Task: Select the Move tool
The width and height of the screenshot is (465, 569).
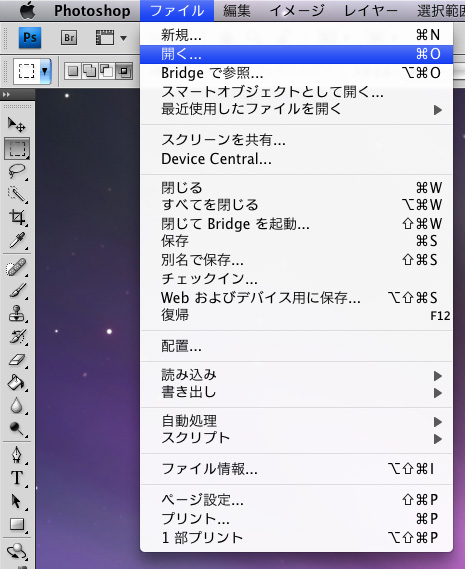Action: pyautogui.click(x=17, y=124)
